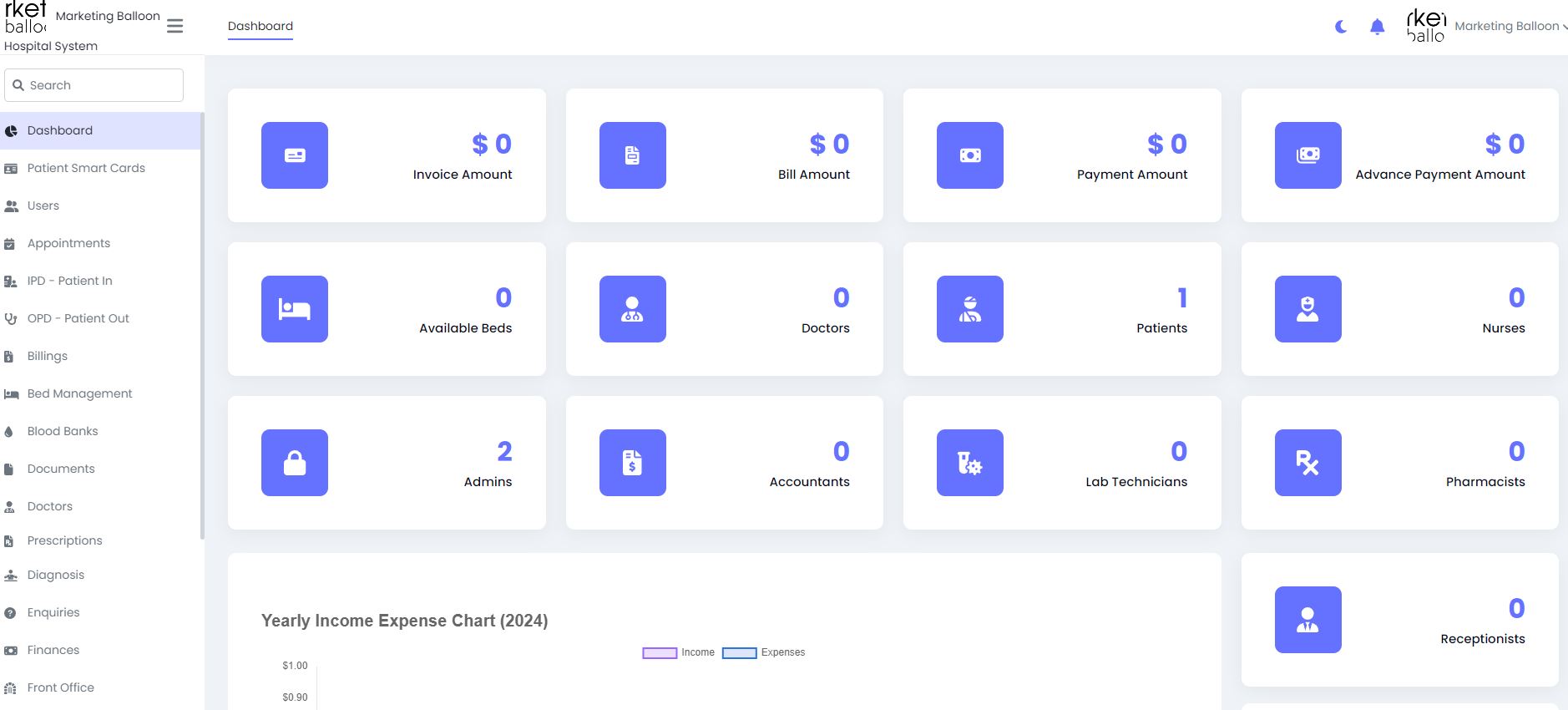Click the Admins lock icon

point(295,463)
